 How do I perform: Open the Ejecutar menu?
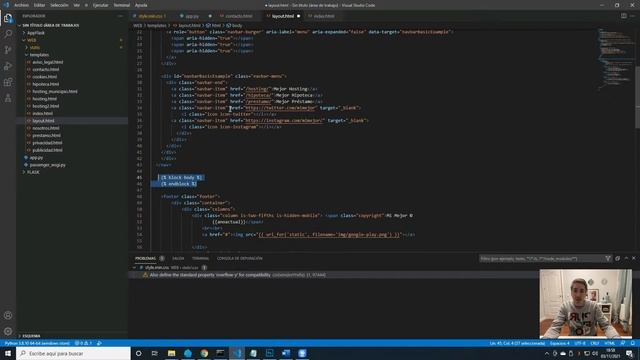(100, 5)
